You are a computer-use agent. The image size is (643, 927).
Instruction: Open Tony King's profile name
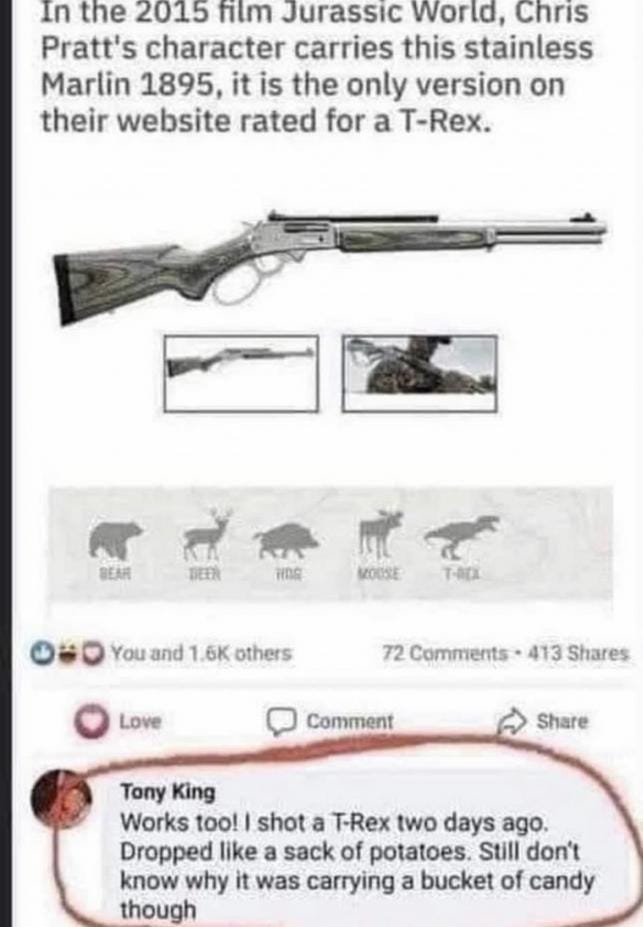click(x=168, y=791)
